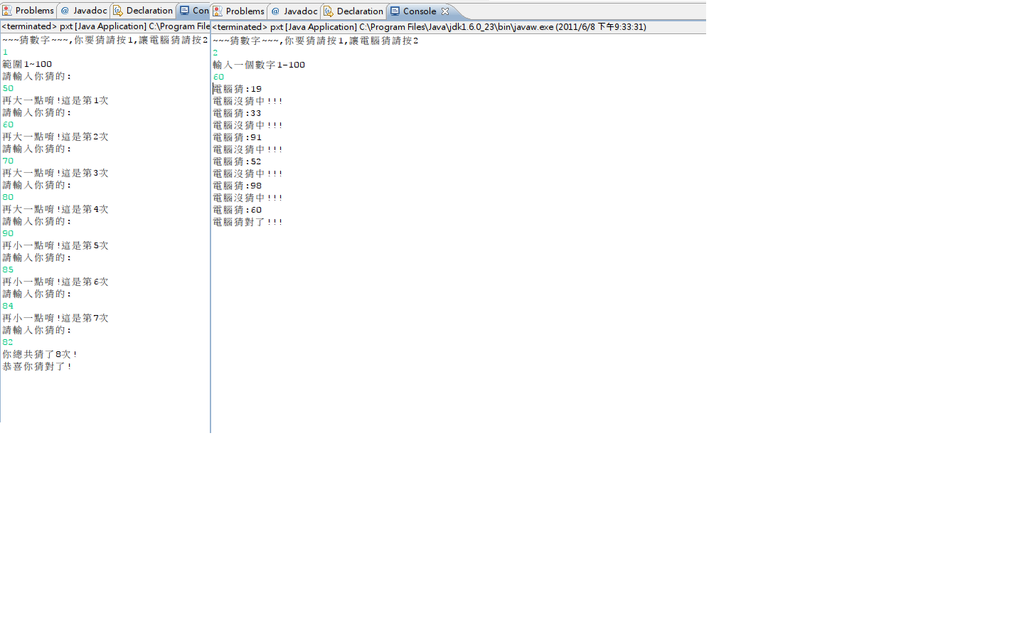Click the line ending '這是第6次'

point(56,281)
